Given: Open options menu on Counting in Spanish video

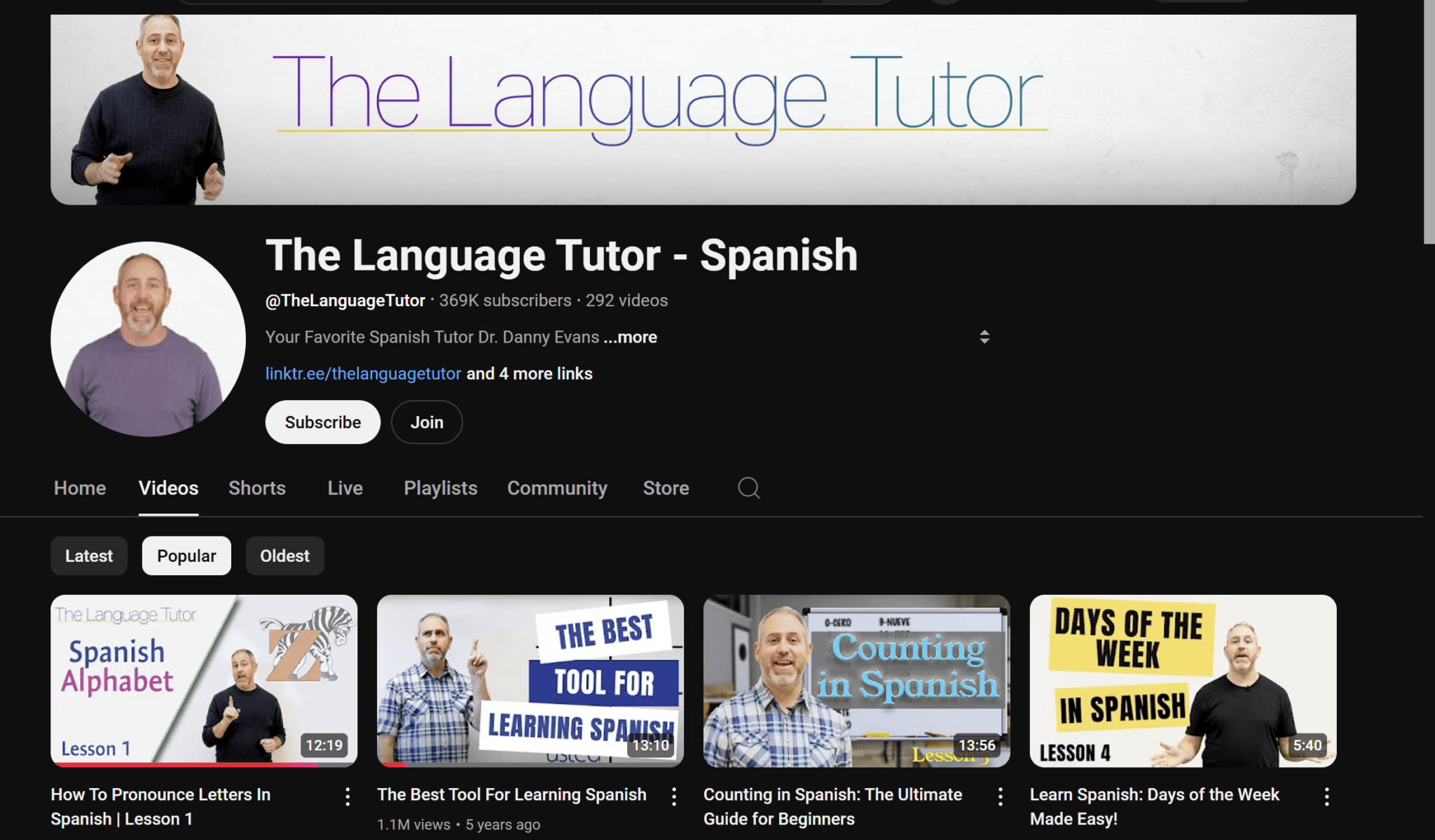Looking at the screenshot, I should coord(1000,796).
